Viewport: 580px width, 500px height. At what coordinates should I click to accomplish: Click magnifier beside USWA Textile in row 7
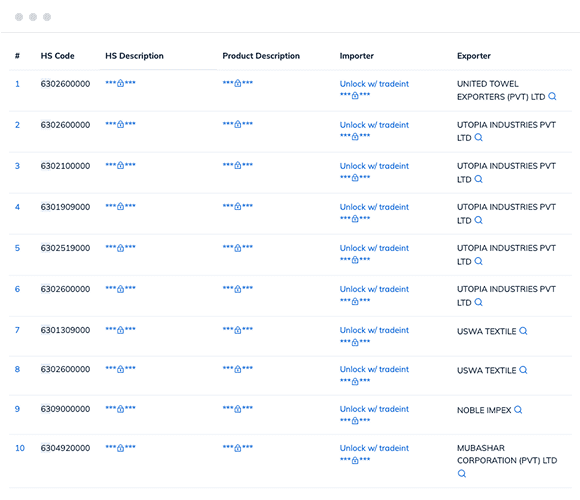[523, 331]
